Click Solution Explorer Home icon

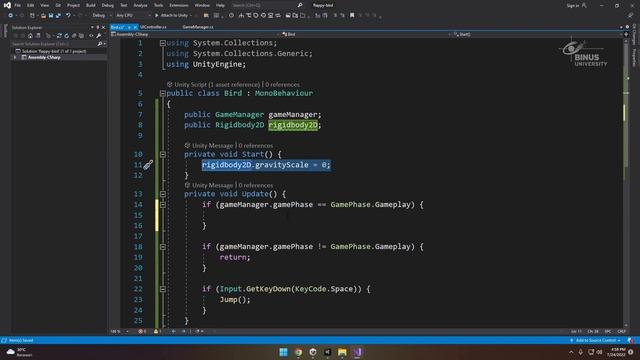pyautogui.click(x=30, y=36)
